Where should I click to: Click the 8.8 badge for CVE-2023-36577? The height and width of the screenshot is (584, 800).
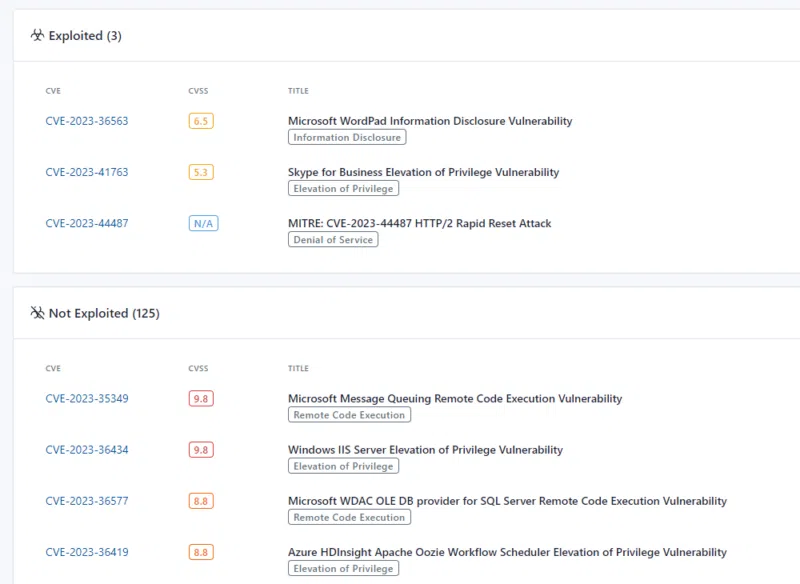point(199,501)
